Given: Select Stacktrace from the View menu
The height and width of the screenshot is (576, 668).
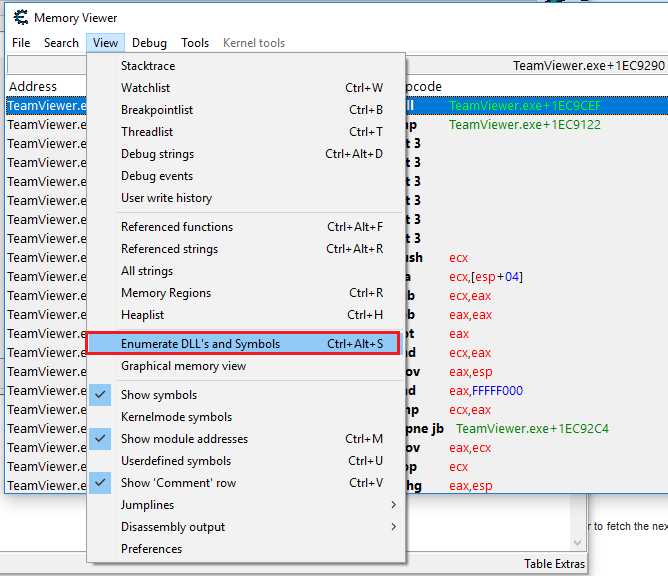Looking at the screenshot, I should tap(246, 66).
